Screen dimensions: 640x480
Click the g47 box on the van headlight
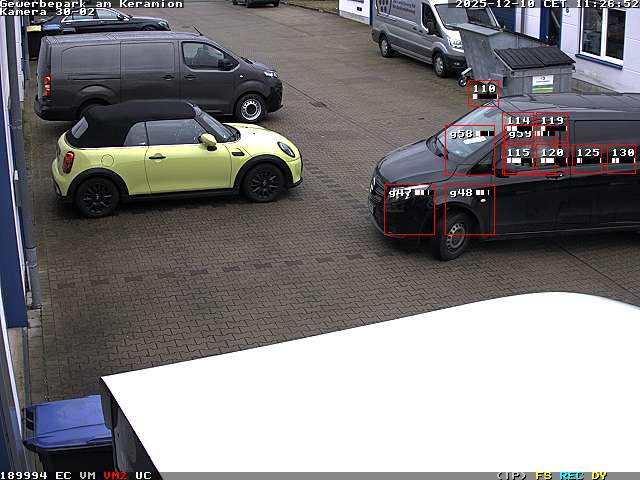409,210
